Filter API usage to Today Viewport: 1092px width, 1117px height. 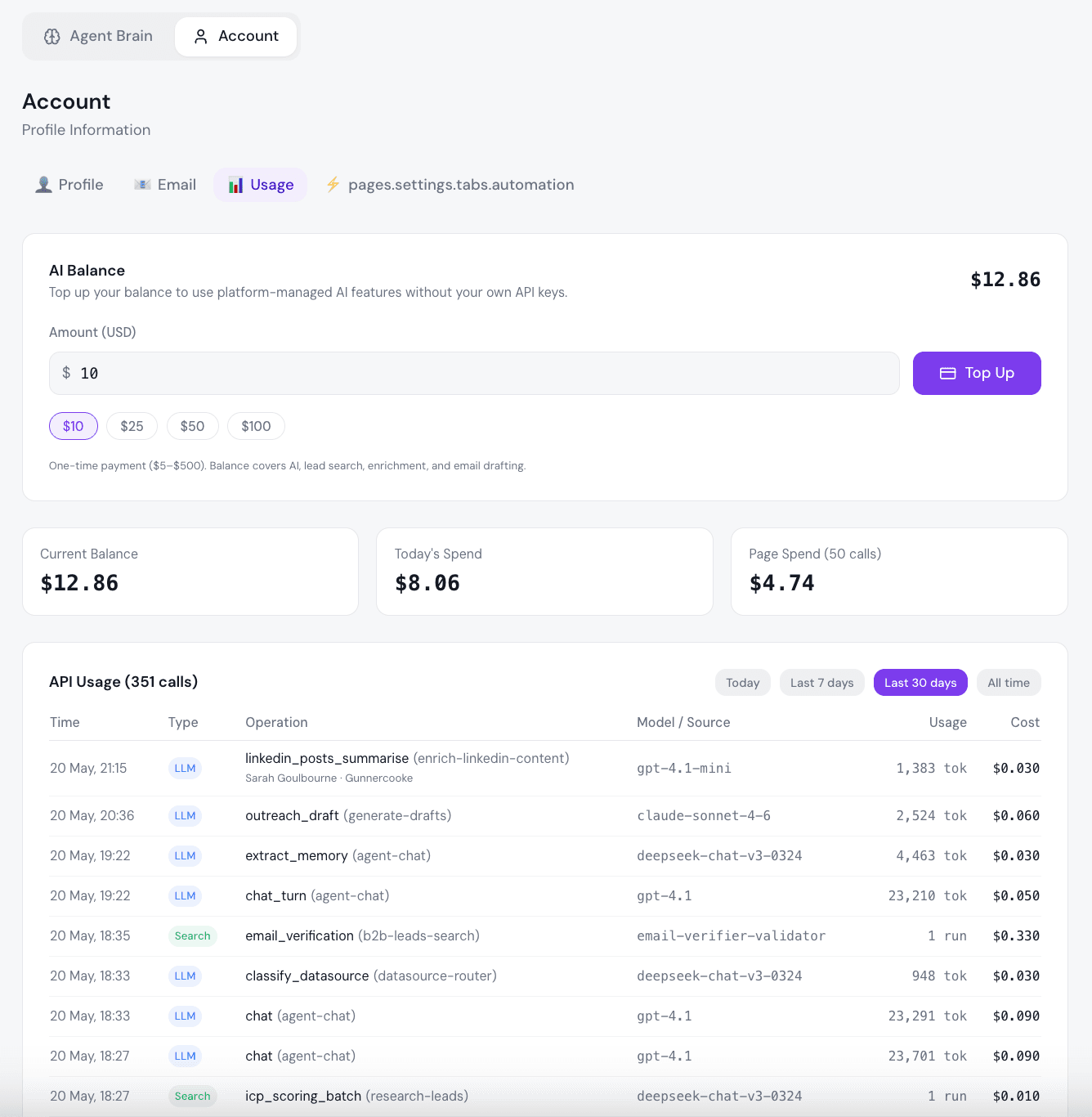[742, 683]
